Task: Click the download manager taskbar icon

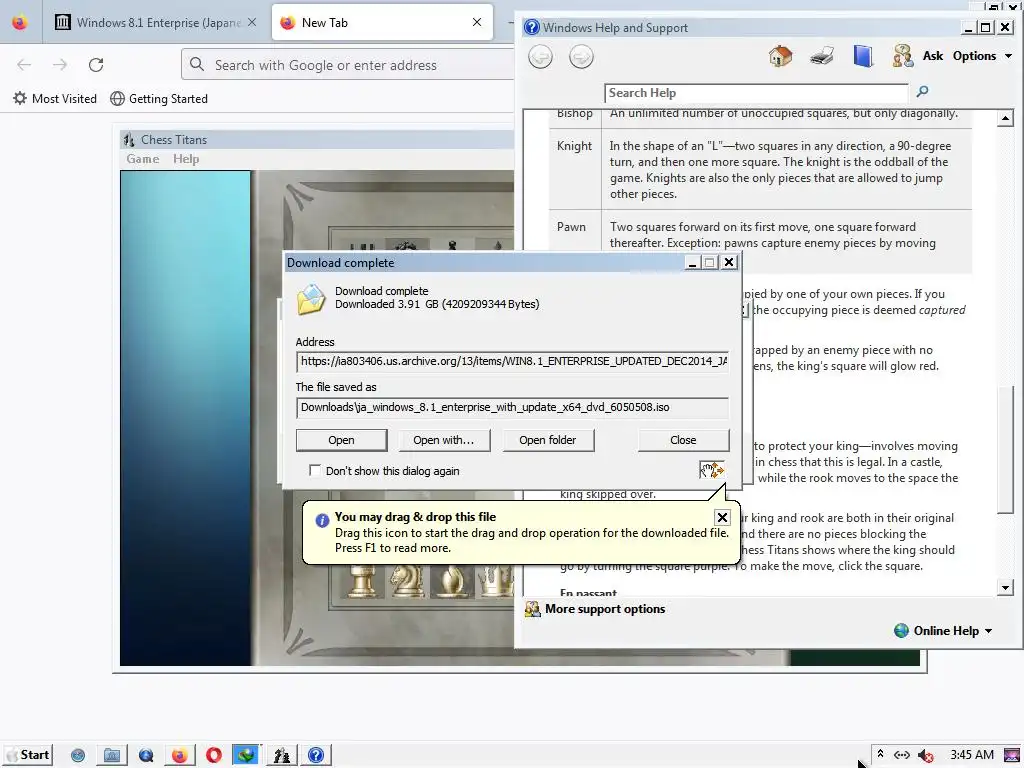Action: pyautogui.click(x=246, y=756)
